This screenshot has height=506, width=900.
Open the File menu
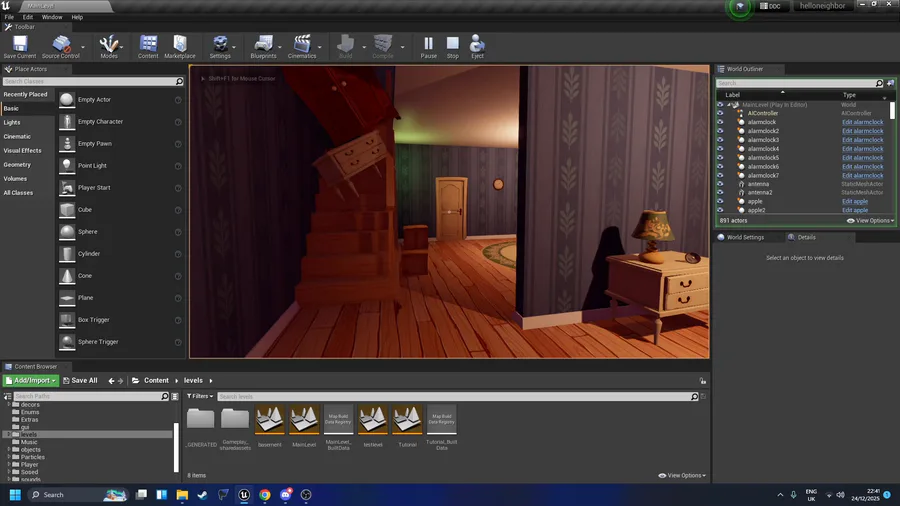[x=9, y=17]
